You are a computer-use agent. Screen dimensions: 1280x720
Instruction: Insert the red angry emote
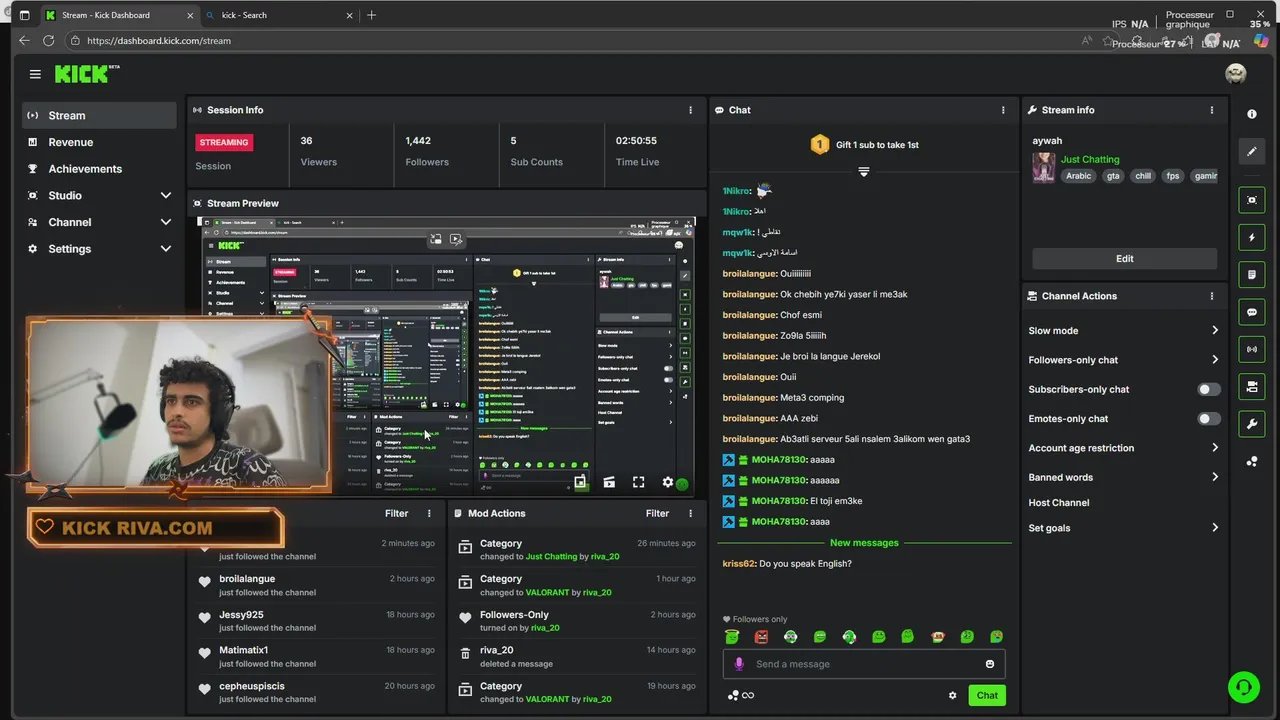tap(761, 636)
